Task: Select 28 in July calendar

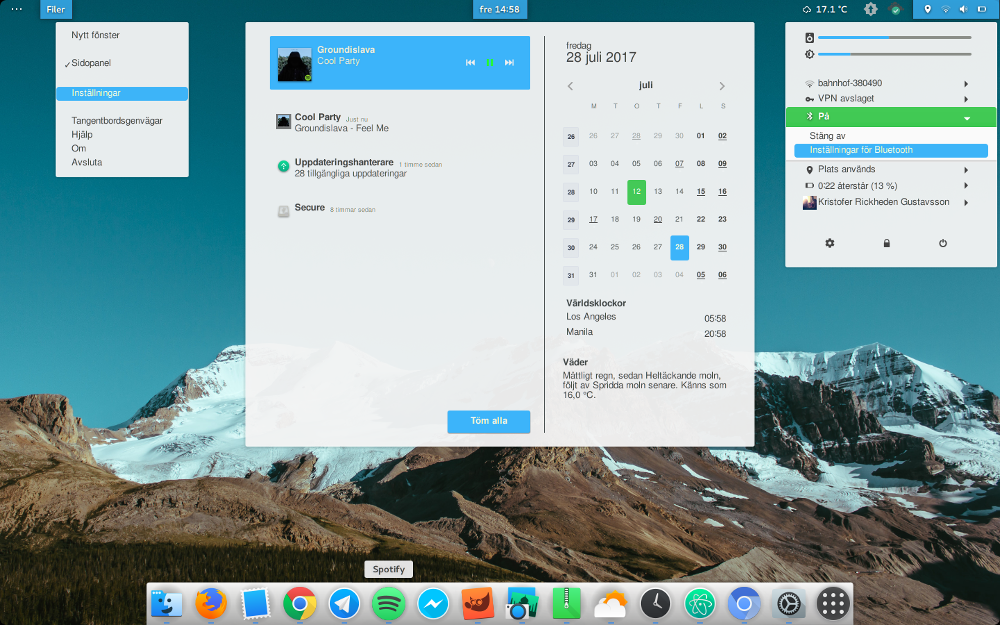Action: [679, 247]
